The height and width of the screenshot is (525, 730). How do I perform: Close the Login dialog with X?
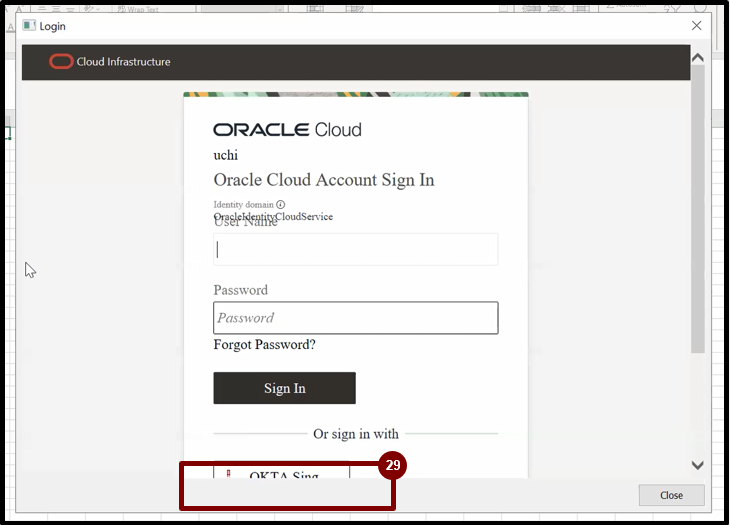click(697, 25)
